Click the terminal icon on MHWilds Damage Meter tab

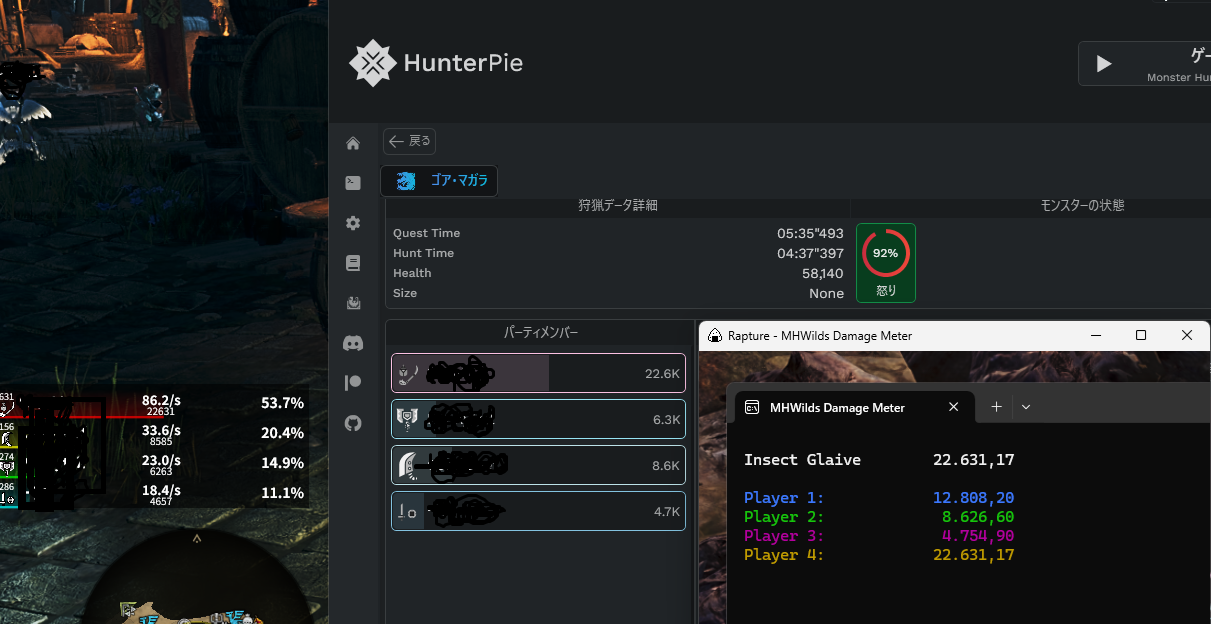point(751,407)
